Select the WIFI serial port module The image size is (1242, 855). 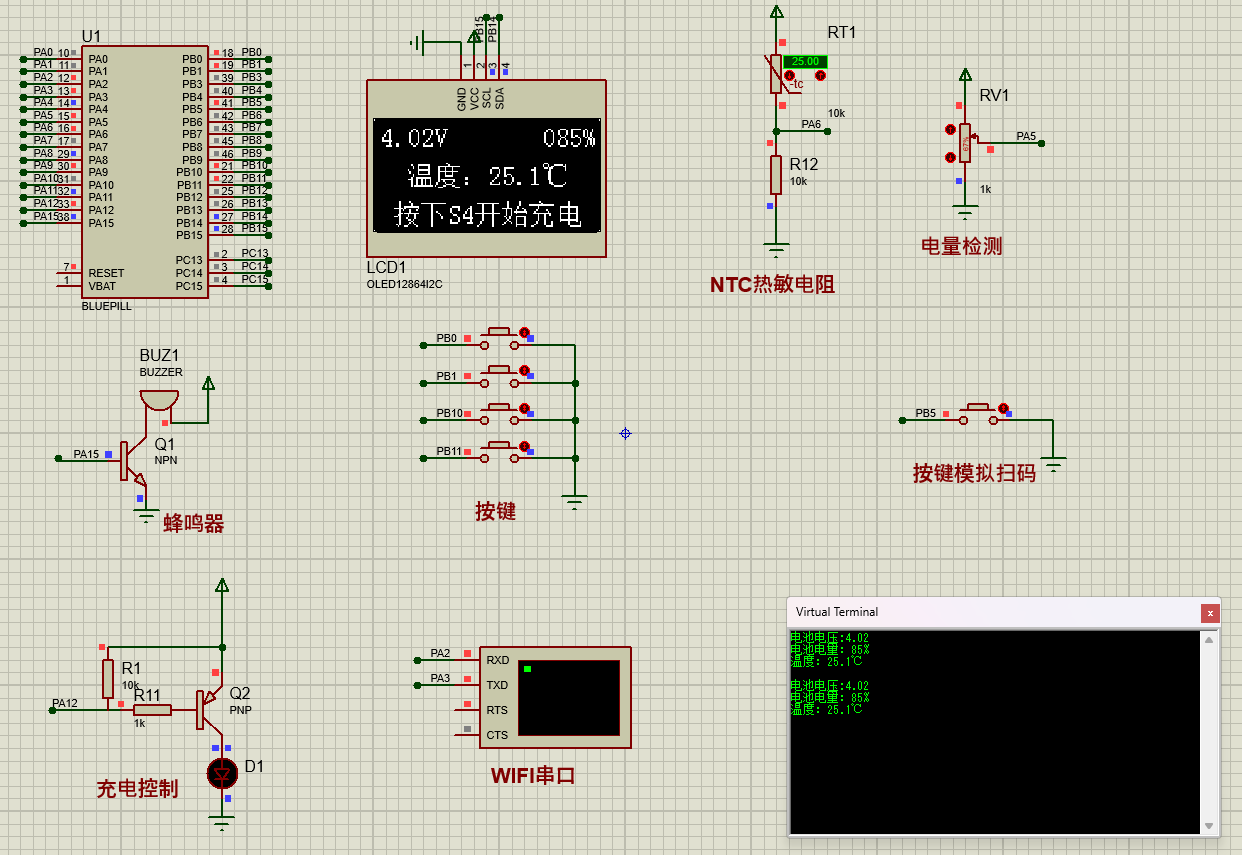click(555, 697)
